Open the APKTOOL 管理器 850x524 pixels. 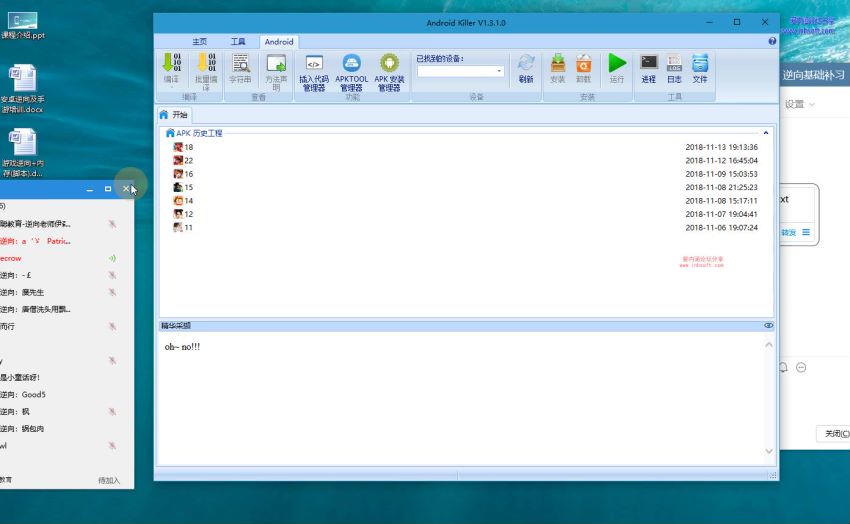click(x=351, y=72)
